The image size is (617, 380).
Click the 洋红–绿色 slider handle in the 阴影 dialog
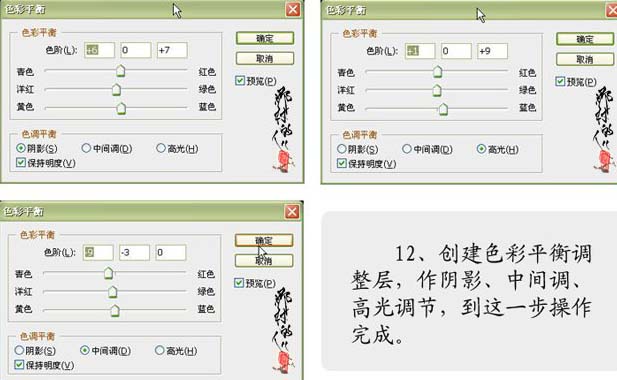pos(116,89)
